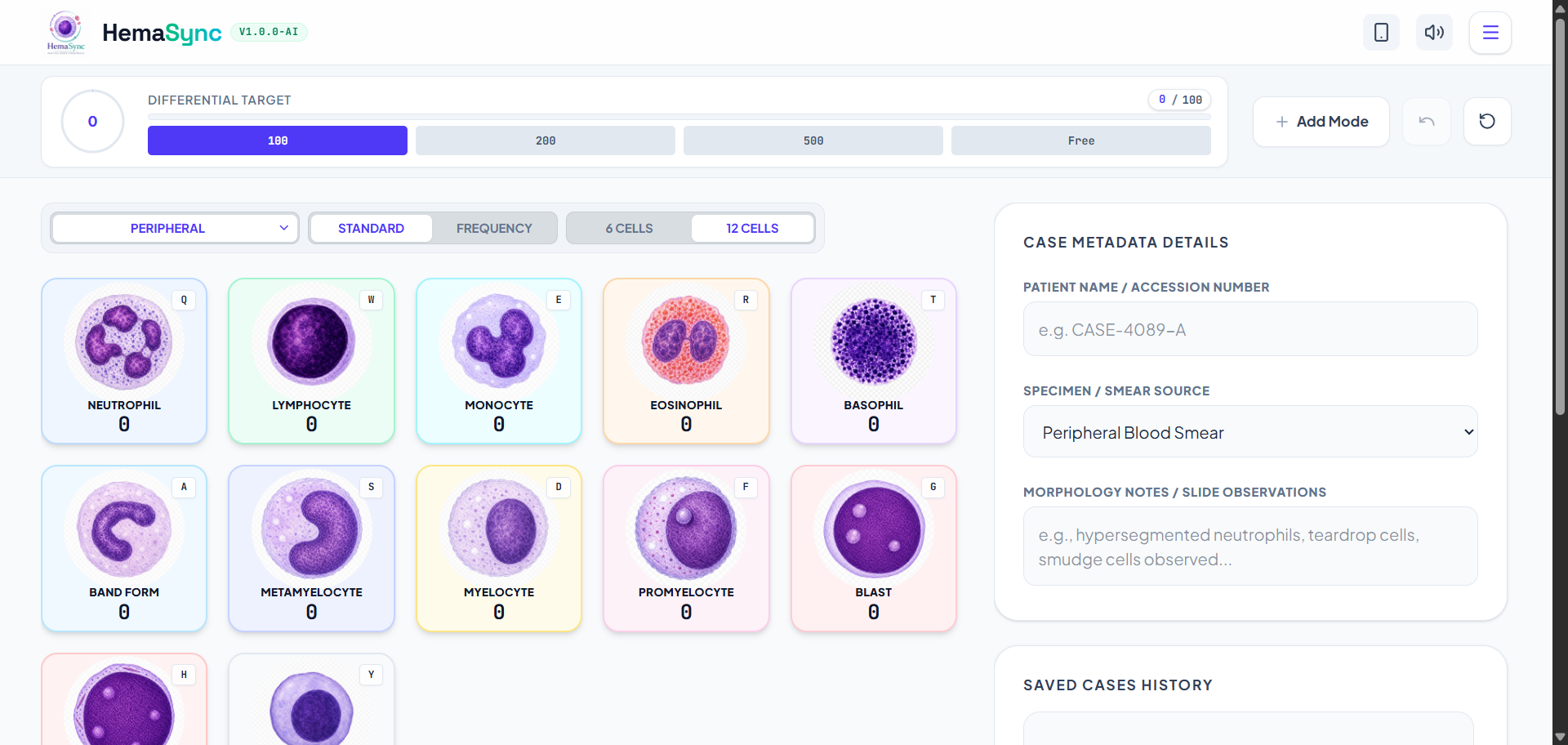Count a Metamyelocyte cell

click(x=311, y=548)
